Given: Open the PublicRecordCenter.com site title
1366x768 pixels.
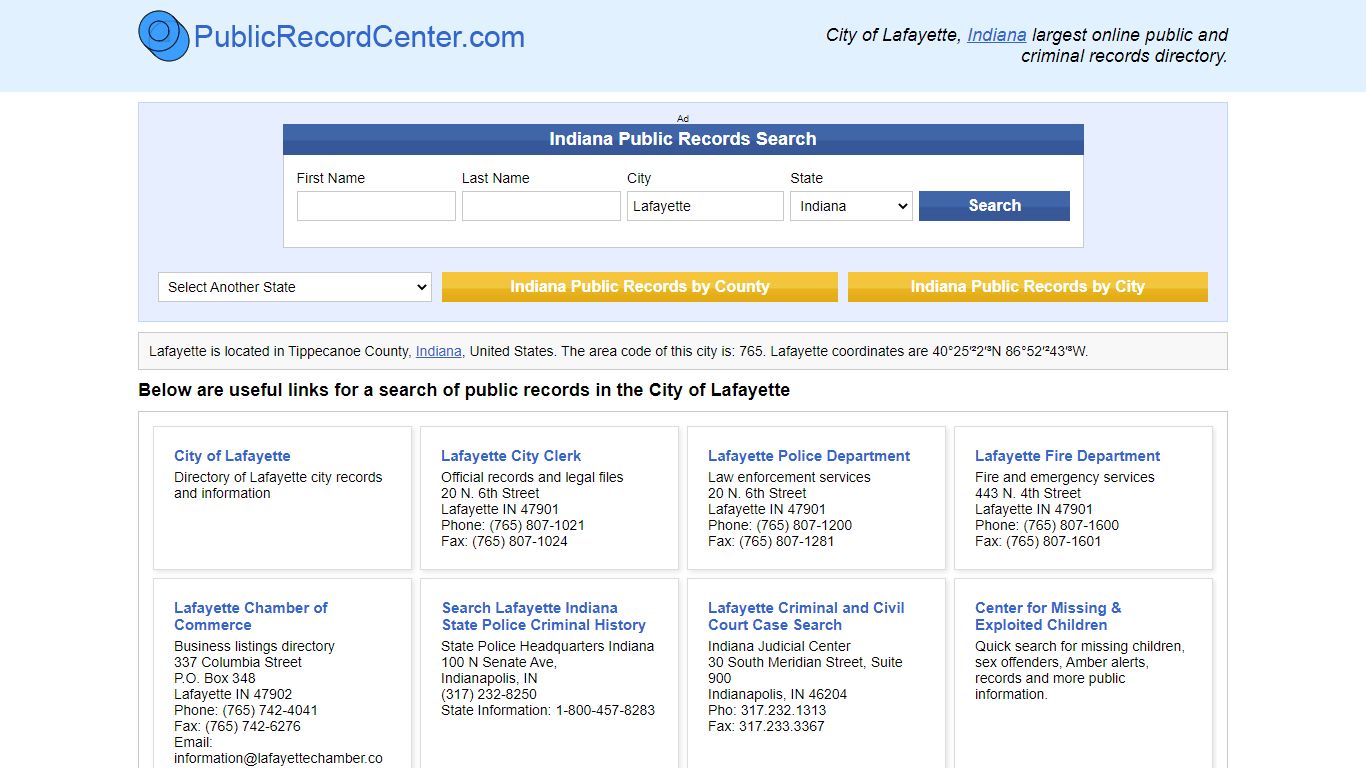Looking at the screenshot, I should pos(359,37).
